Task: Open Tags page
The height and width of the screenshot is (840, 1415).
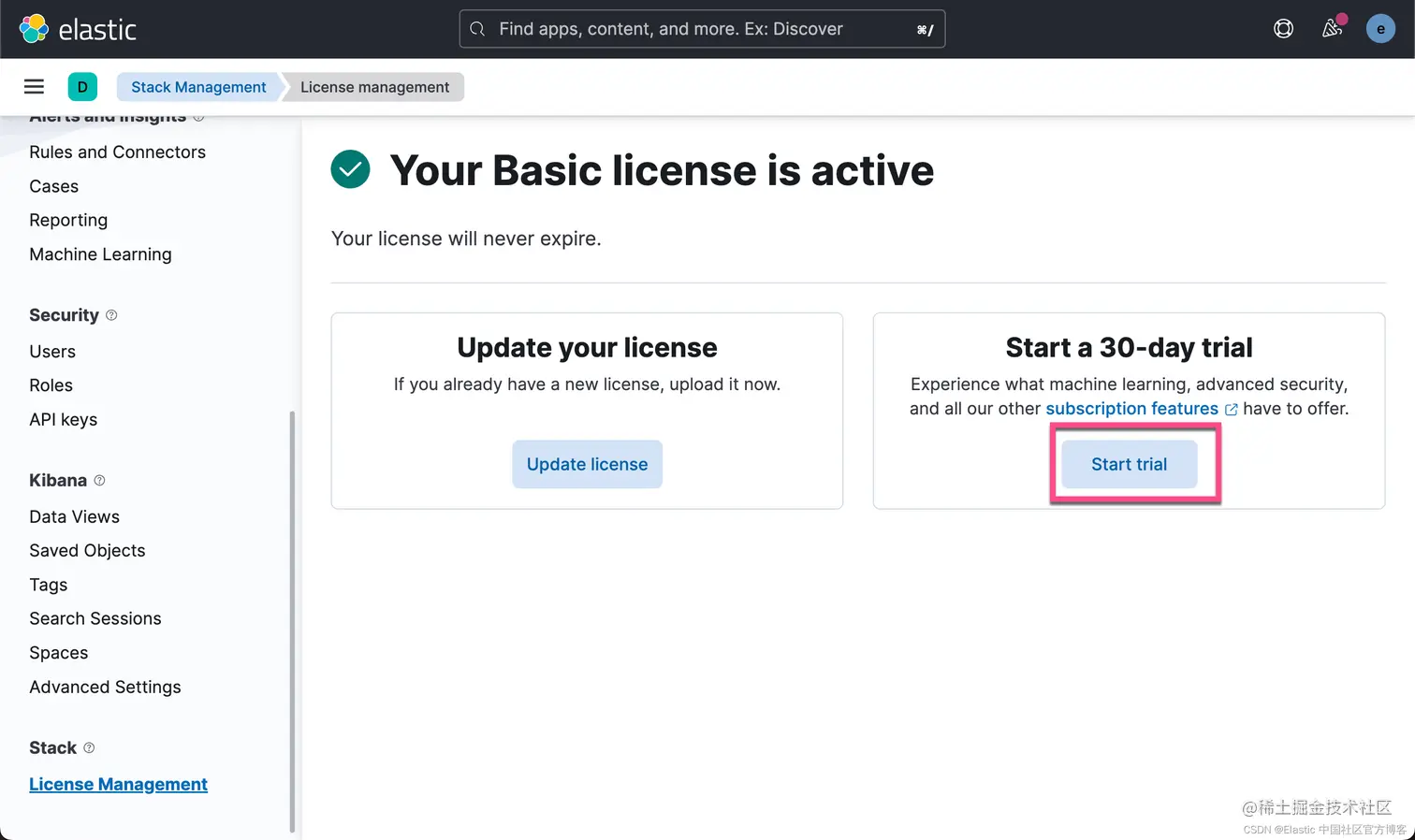Action: pos(48,585)
